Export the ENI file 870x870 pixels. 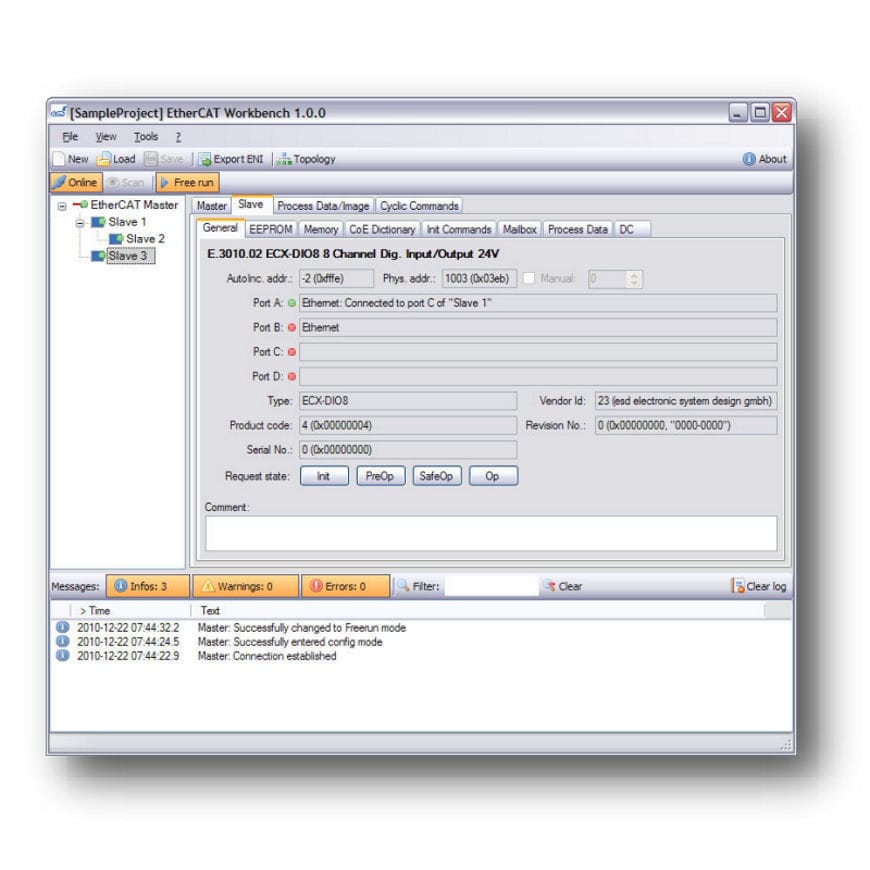229,158
